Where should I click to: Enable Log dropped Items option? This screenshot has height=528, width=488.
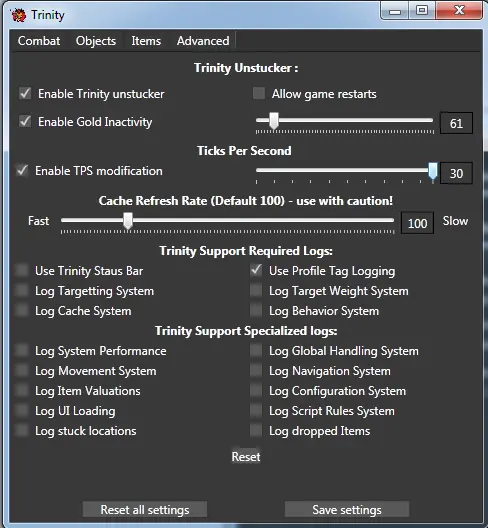(x=256, y=430)
